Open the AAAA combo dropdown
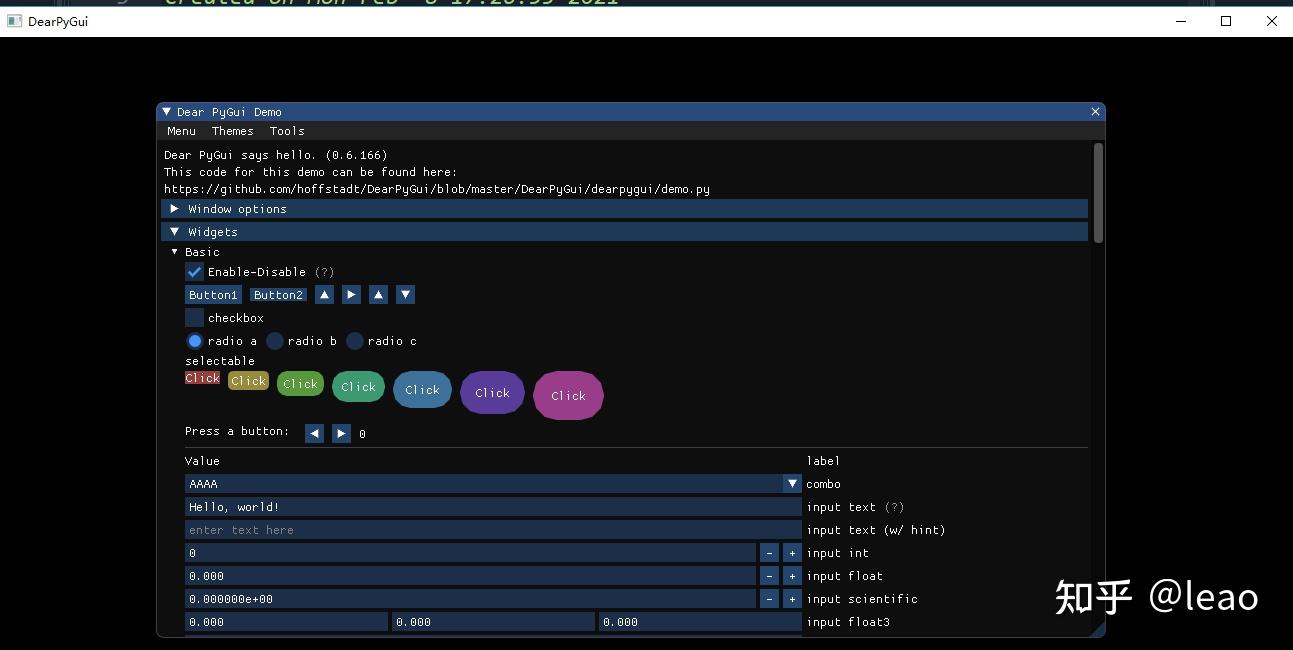This screenshot has width=1293, height=650. pyautogui.click(x=791, y=483)
